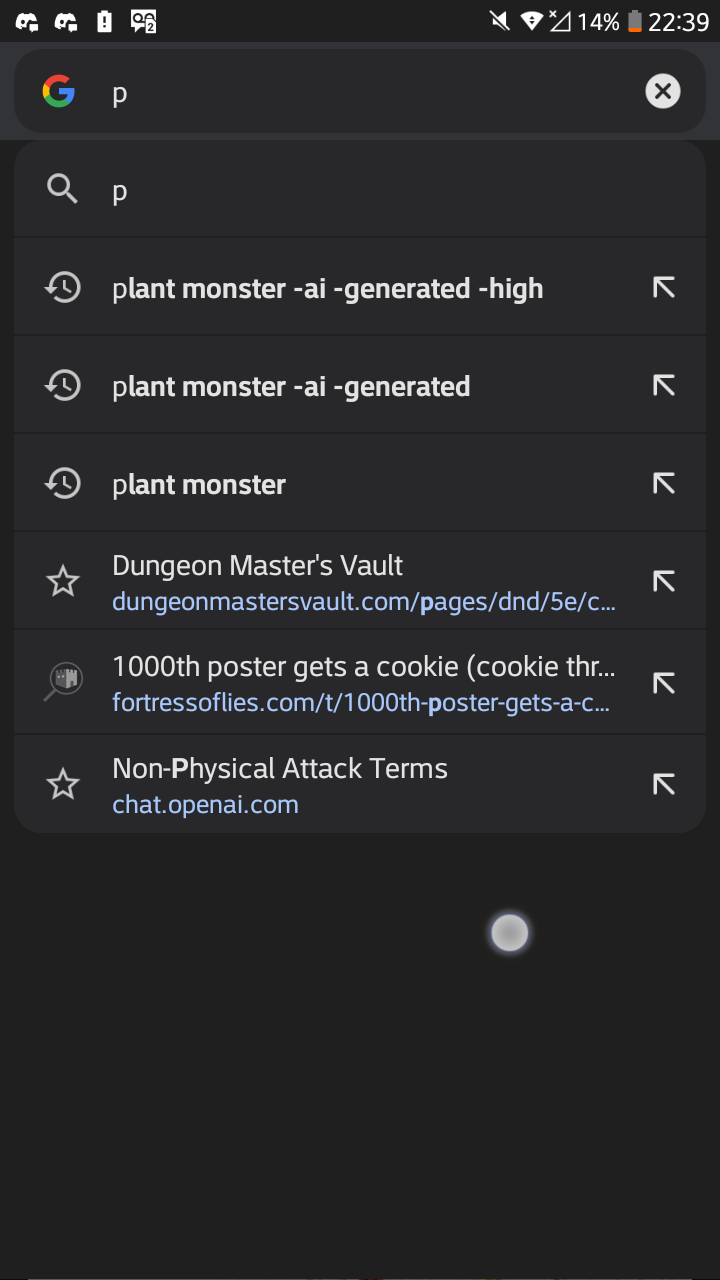Image resolution: width=720 pixels, height=1280 pixels.
Task: Choose 'plant monster -ai -generated' history entry
Action: (x=291, y=387)
